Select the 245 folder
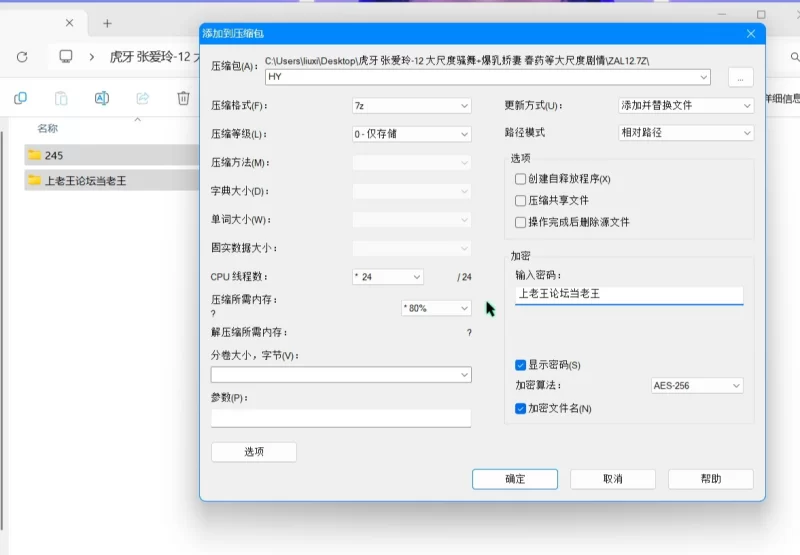Image resolution: width=800 pixels, height=555 pixels. (x=112, y=155)
